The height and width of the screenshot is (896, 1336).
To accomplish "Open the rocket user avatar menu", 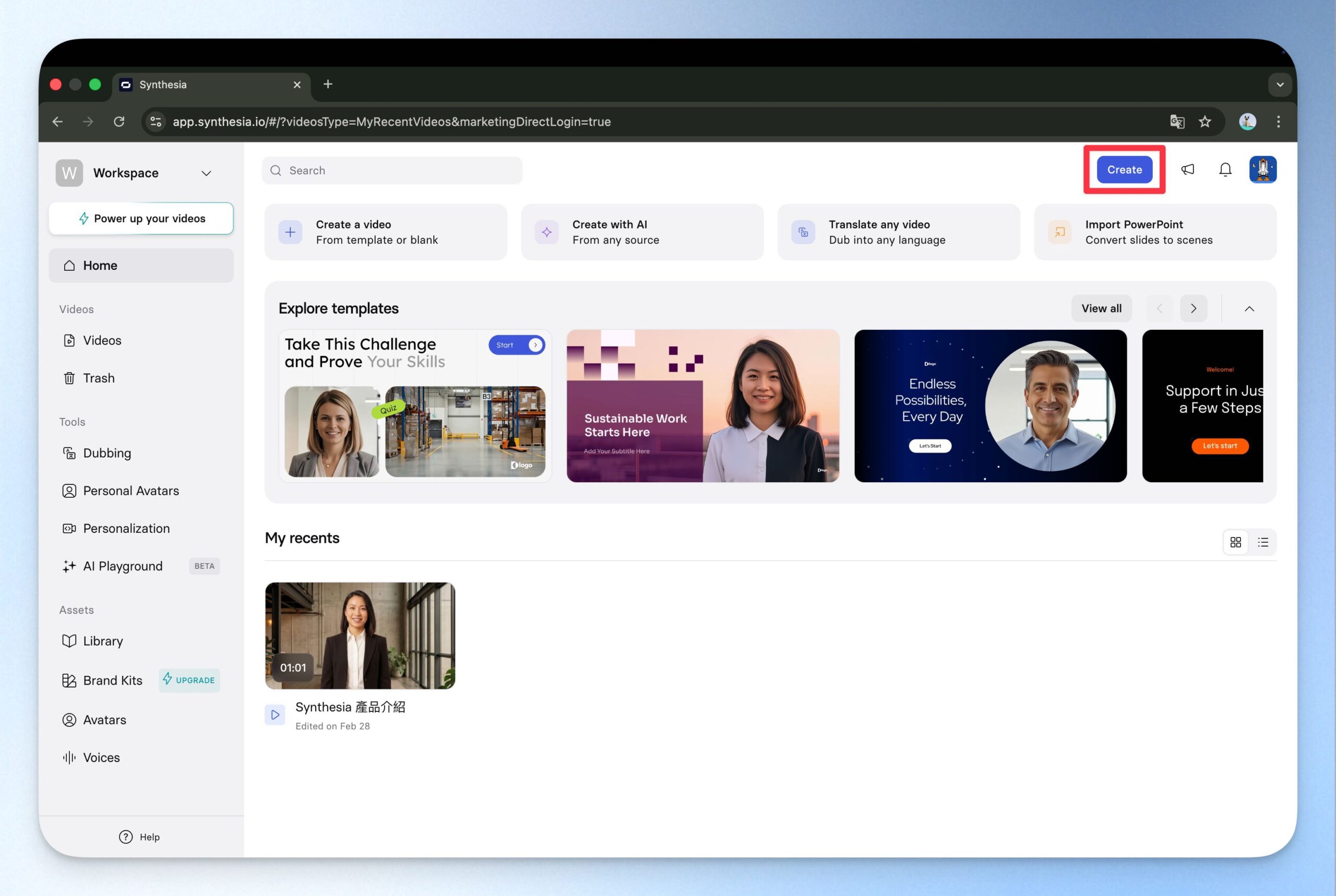I will pos(1263,170).
